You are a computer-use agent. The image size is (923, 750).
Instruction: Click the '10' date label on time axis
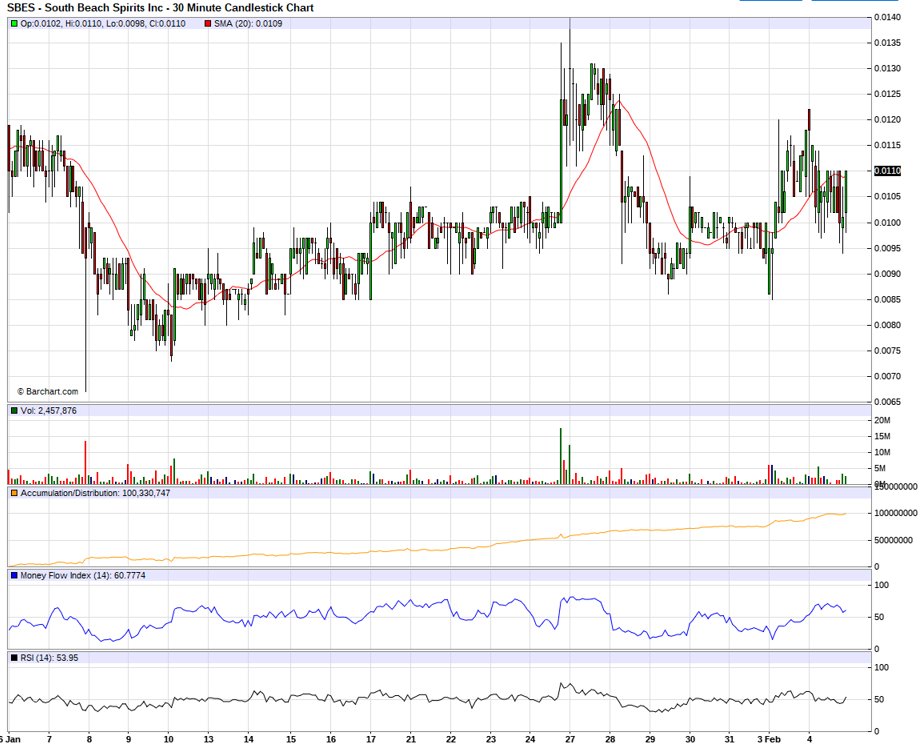(x=168, y=739)
